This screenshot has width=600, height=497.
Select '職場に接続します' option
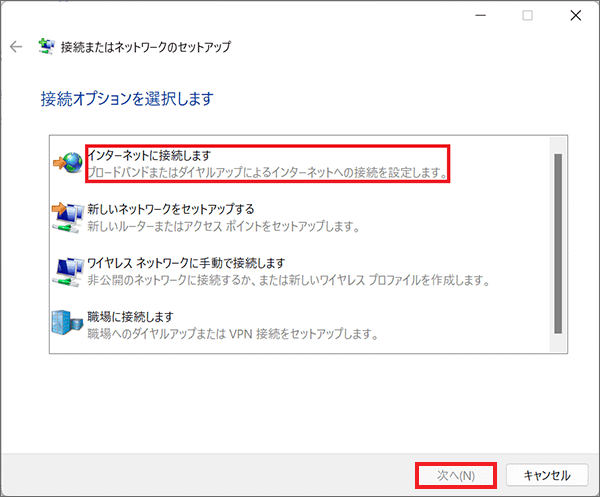(x=130, y=317)
